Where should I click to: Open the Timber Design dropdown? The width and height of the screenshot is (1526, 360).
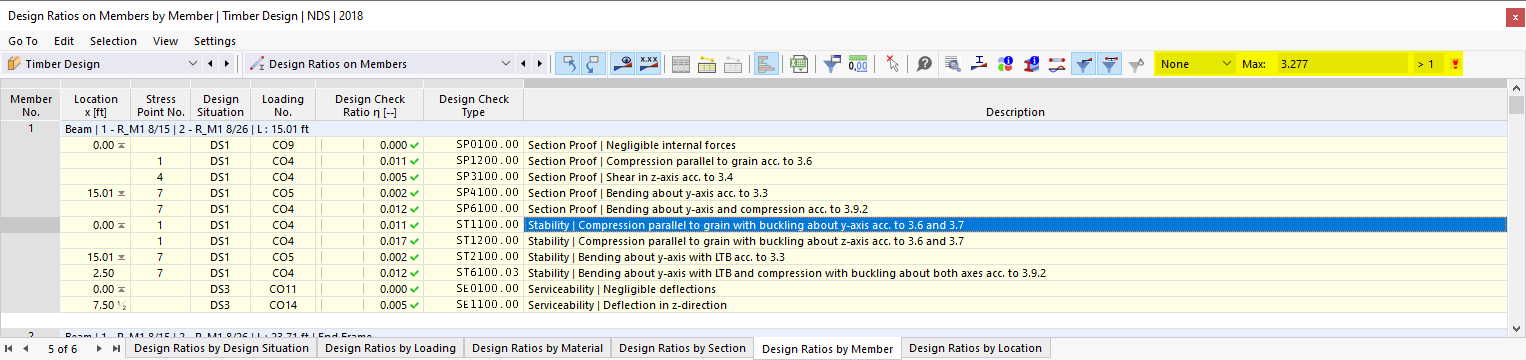[x=193, y=64]
